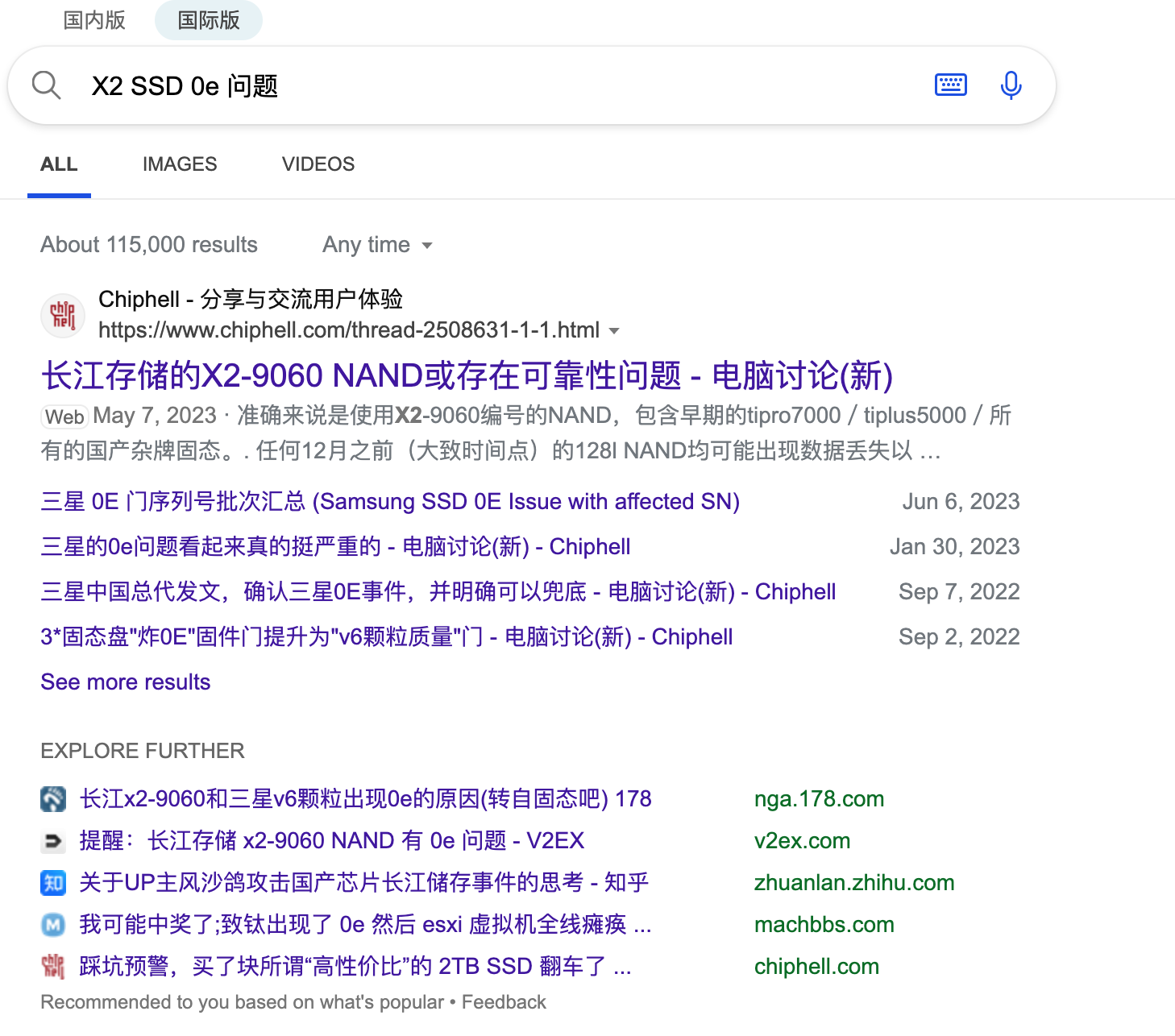The width and height of the screenshot is (1175, 1036).
Task: Click the Zhihu result favicon
Action: [53, 883]
